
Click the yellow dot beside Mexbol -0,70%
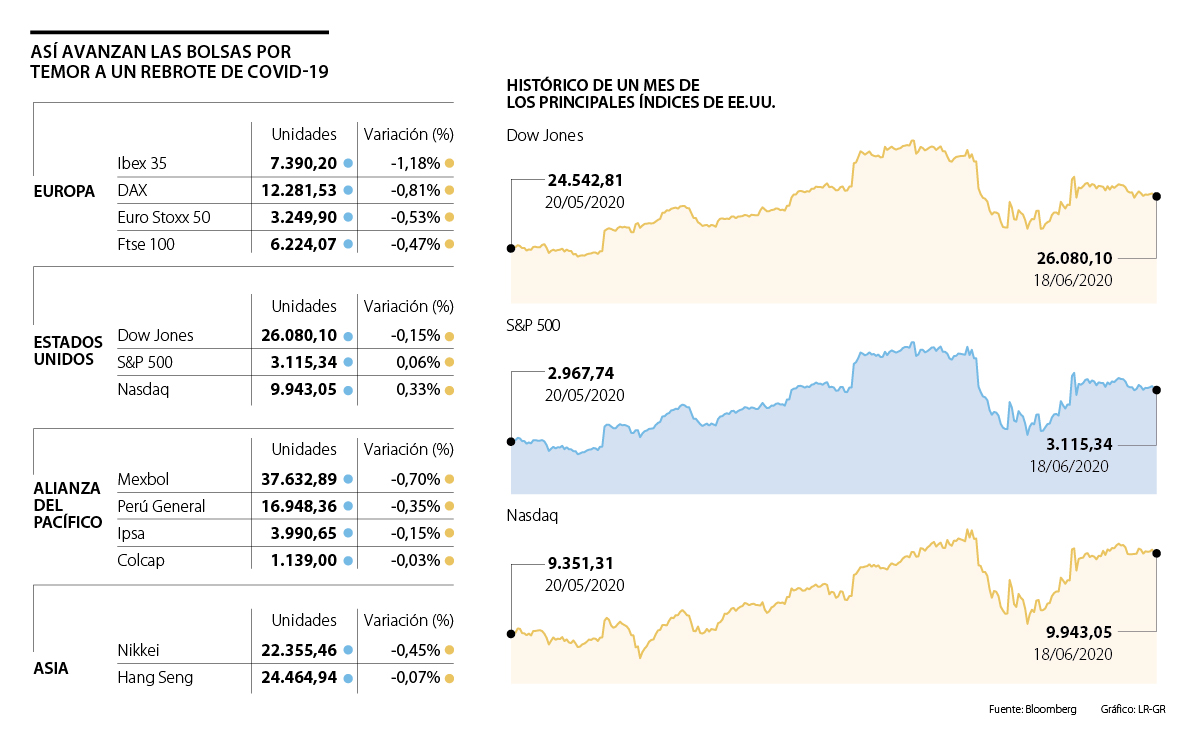450,480
